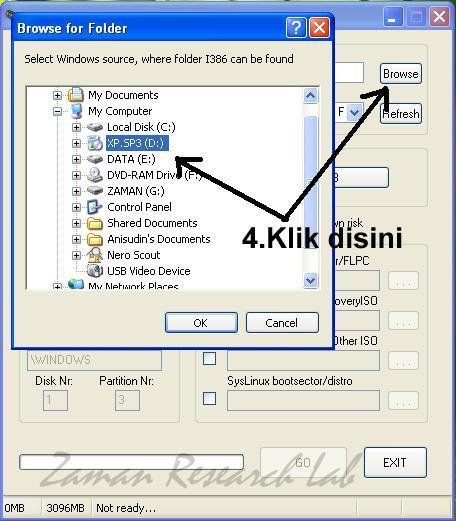This screenshot has height=521, width=456.
Task: Select Local Disk (C:) label
Action: pyautogui.click(x=141, y=127)
